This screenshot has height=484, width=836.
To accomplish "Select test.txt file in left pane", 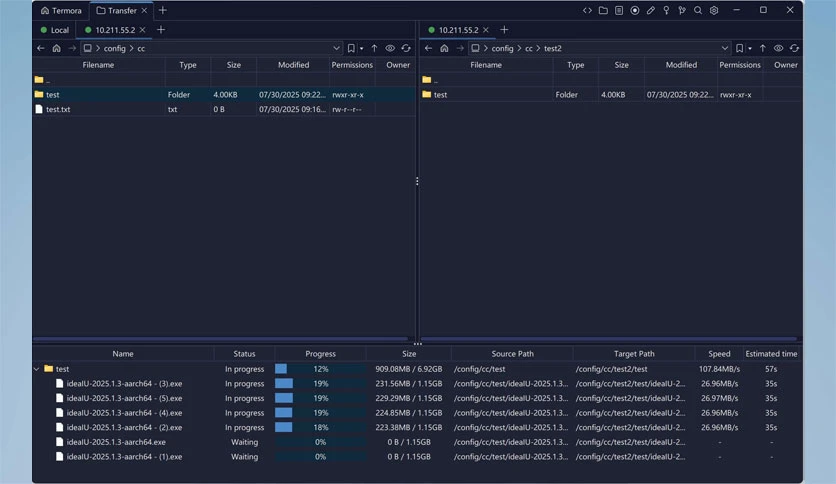I will pyautogui.click(x=223, y=109).
